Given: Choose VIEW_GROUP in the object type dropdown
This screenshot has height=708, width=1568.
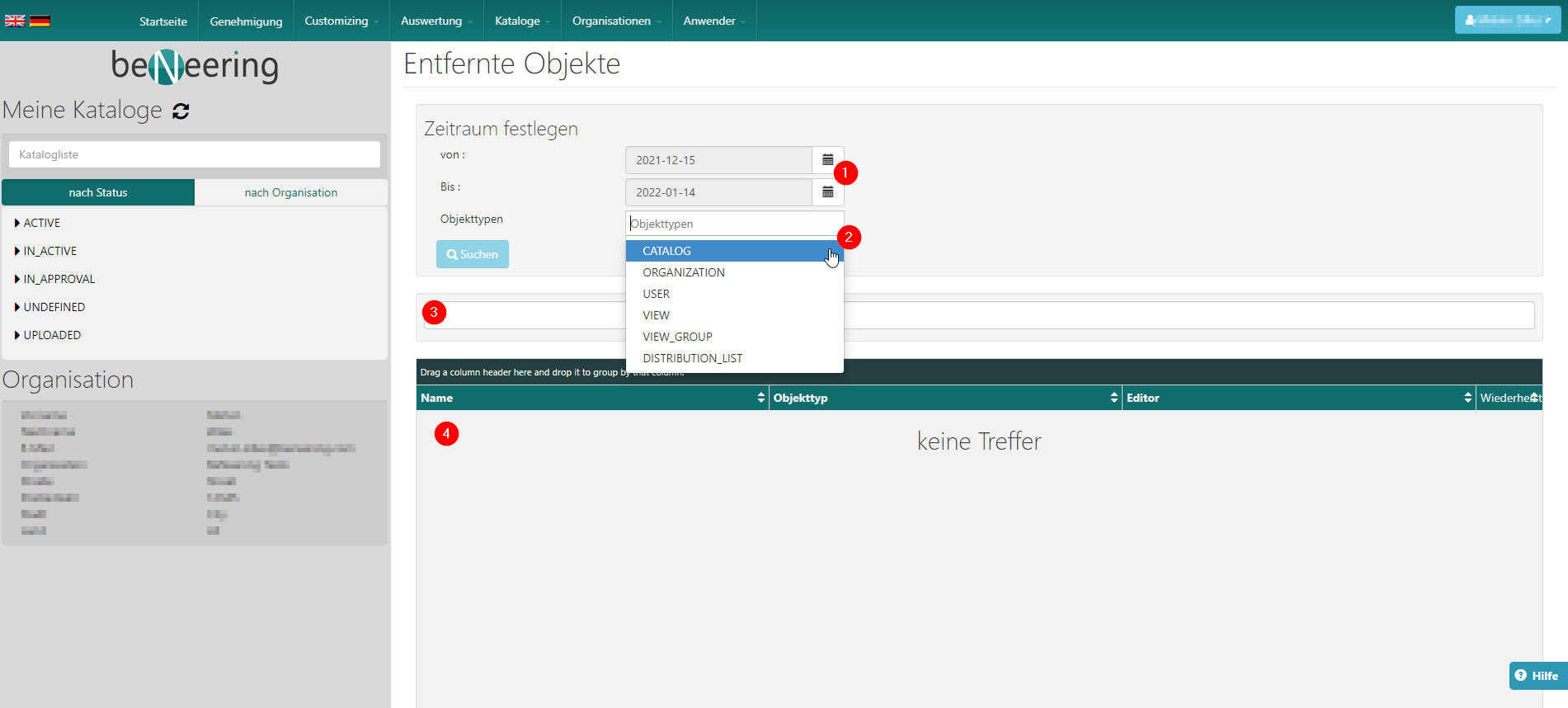Looking at the screenshot, I should (x=677, y=337).
